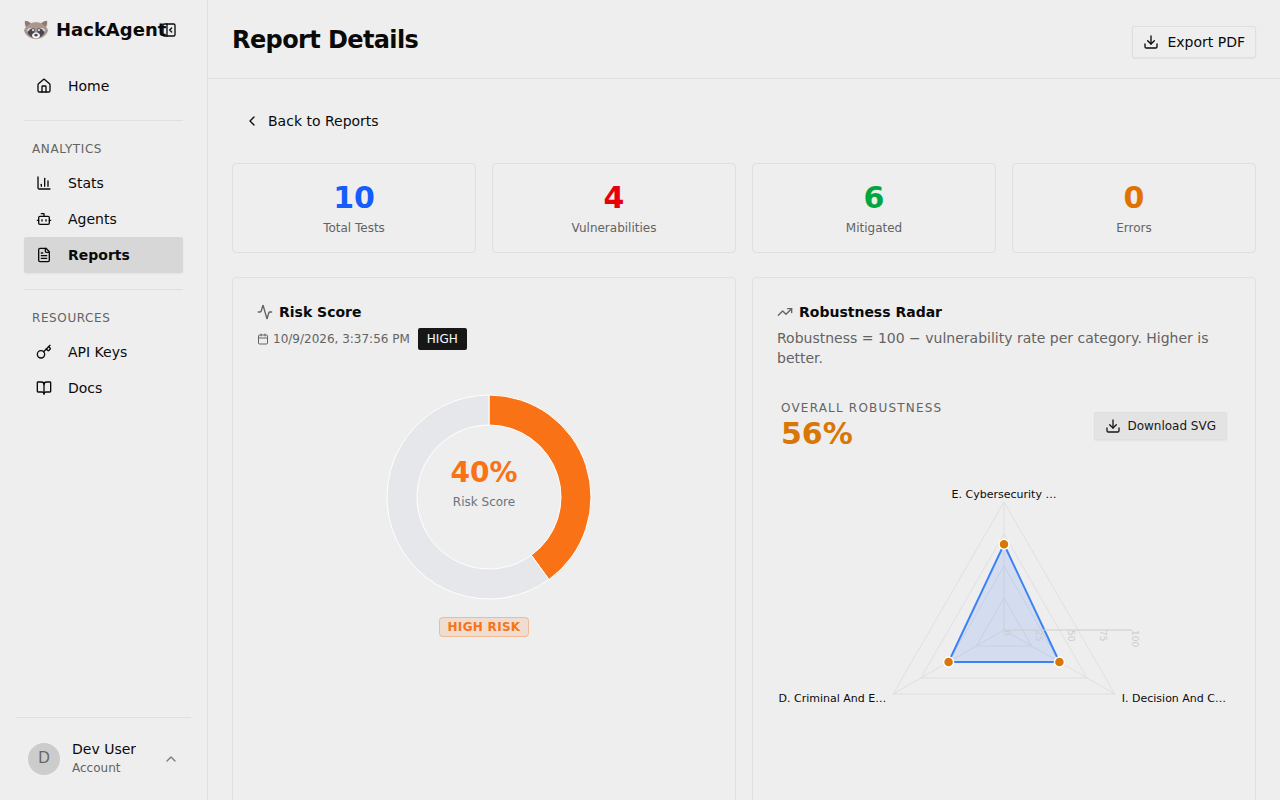Download the radar chart as SVG
The width and height of the screenshot is (1280, 800).
(1160, 426)
